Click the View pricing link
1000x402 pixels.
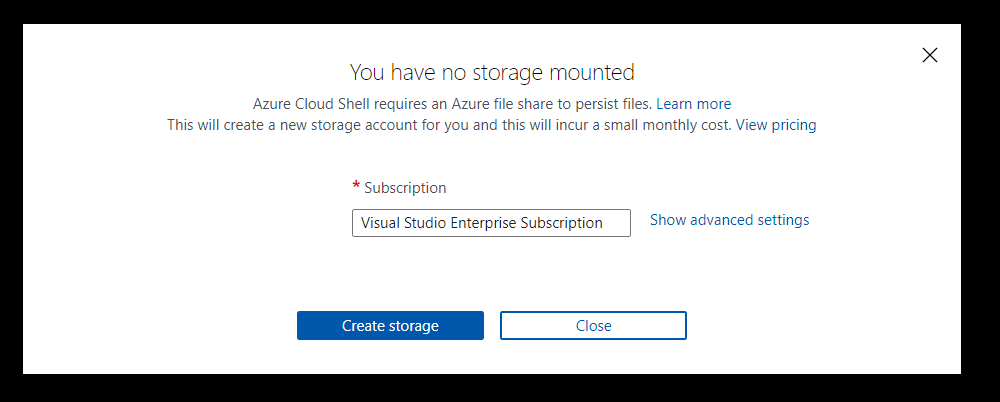coord(776,125)
